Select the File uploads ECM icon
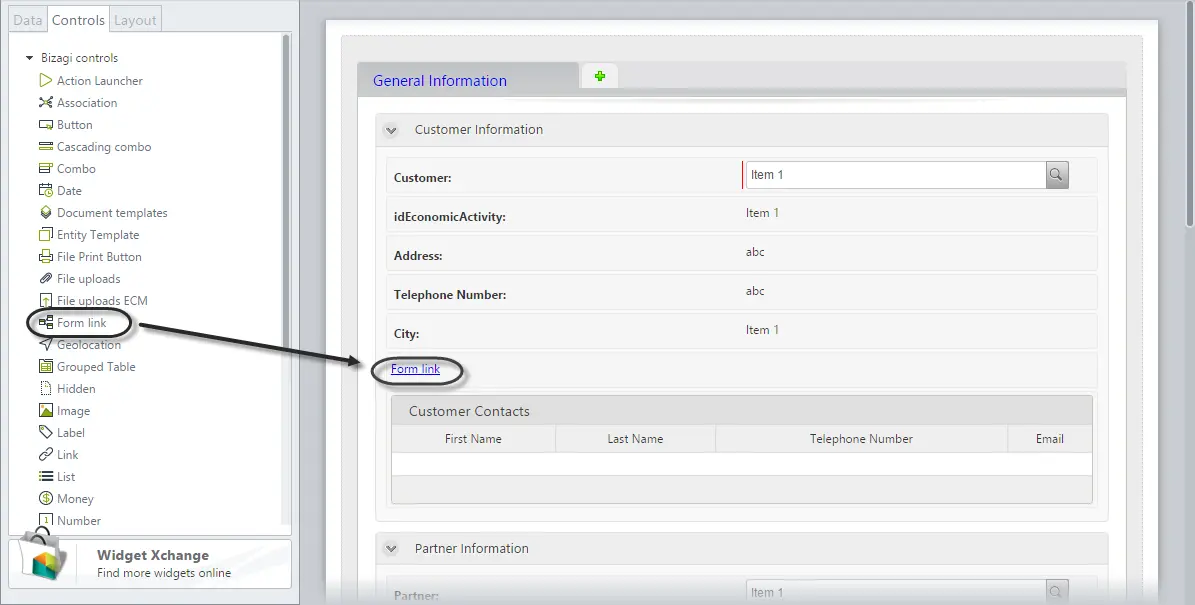Image resolution: width=1195 pixels, height=605 pixels. tap(46, 301)
